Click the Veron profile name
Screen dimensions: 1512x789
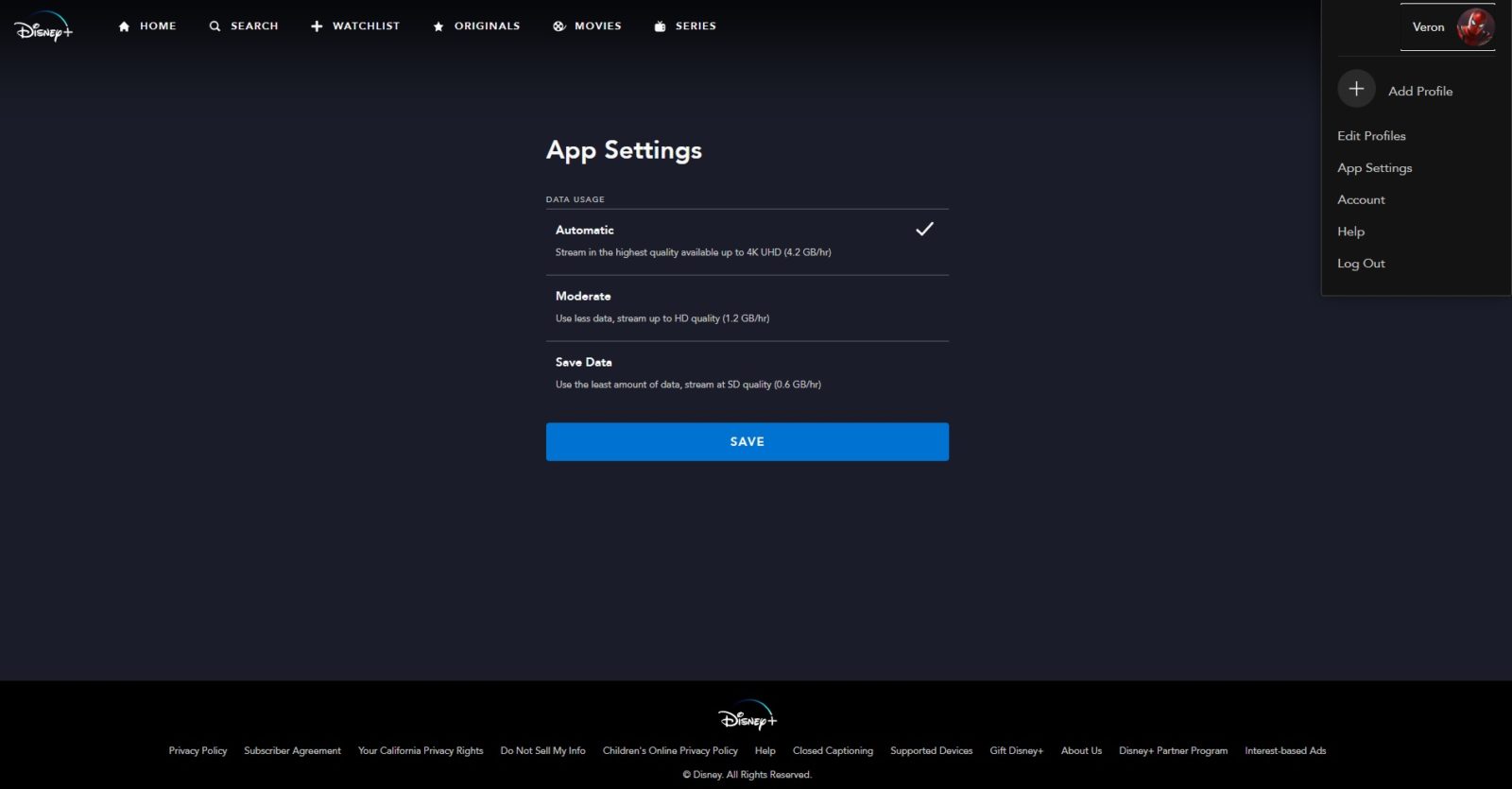1428,27
